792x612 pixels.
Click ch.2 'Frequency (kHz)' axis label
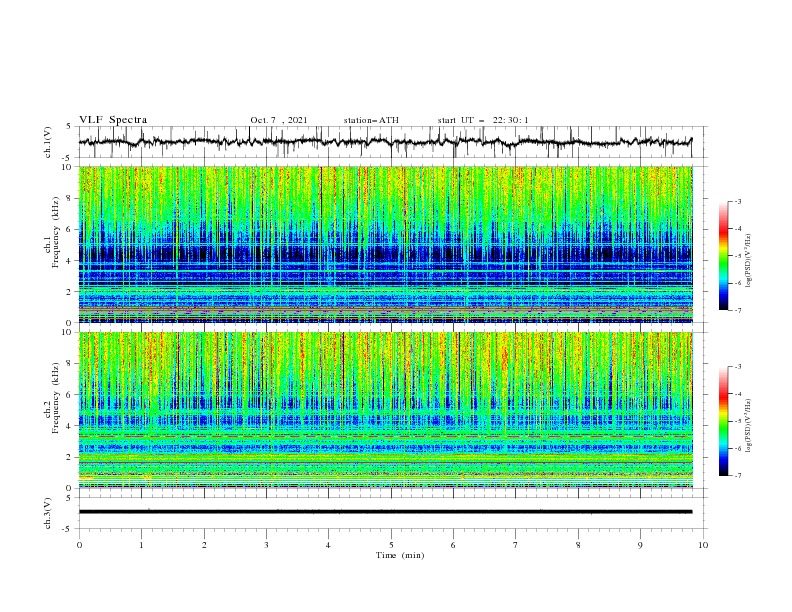[x=56, y=398]
